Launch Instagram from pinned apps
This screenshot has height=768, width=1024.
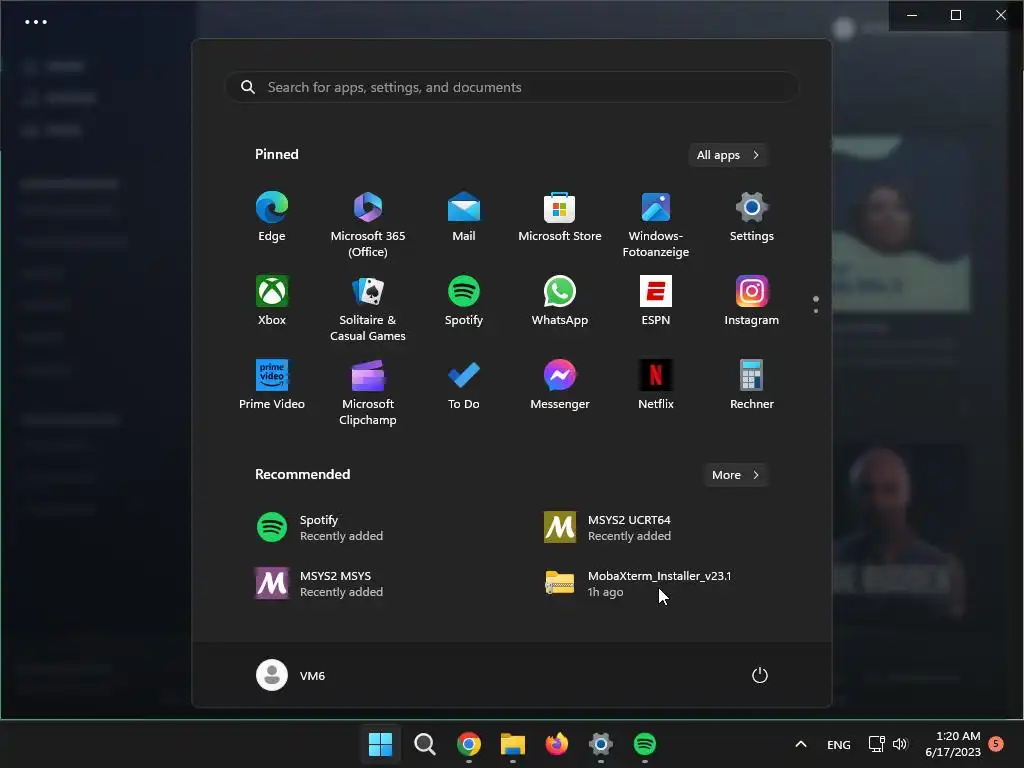[x=752, y=301]
